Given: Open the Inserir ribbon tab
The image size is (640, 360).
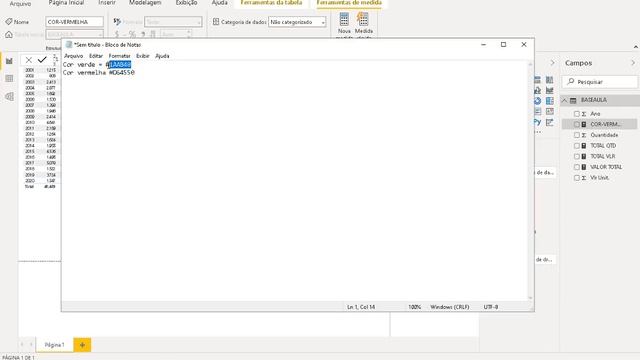Looking at the screenshot, I should pos(107,3).
